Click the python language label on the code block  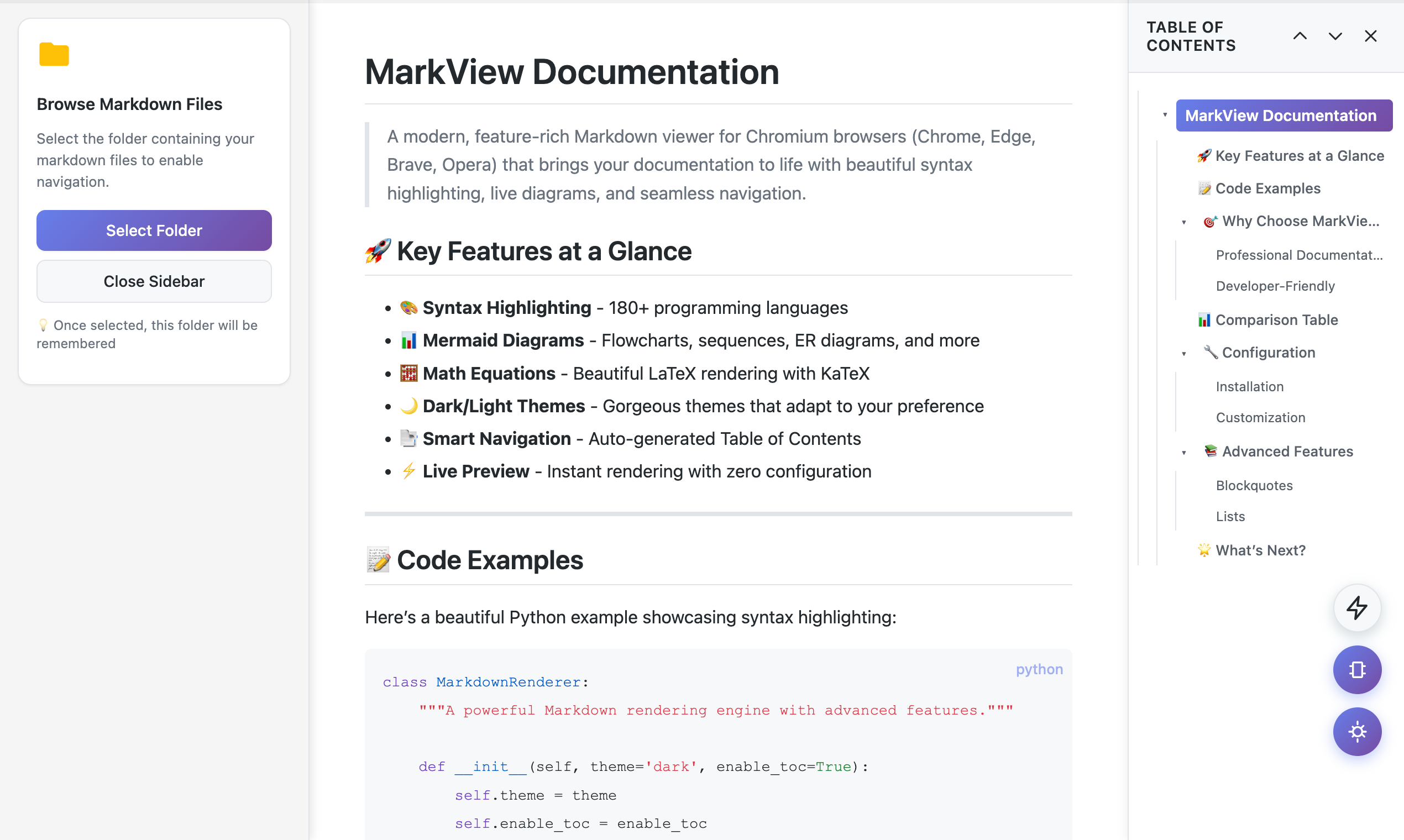pyautogui.click(x=1039, y=669)
